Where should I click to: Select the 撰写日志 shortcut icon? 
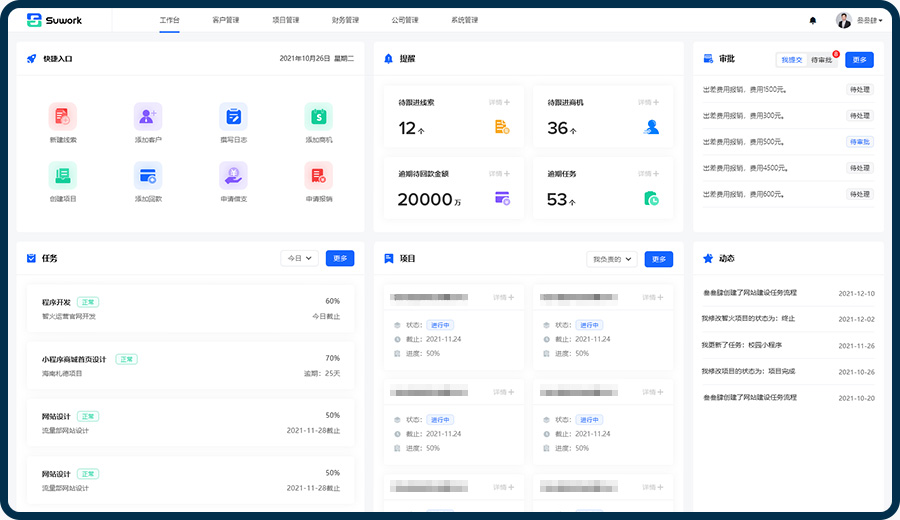(233, 116)
